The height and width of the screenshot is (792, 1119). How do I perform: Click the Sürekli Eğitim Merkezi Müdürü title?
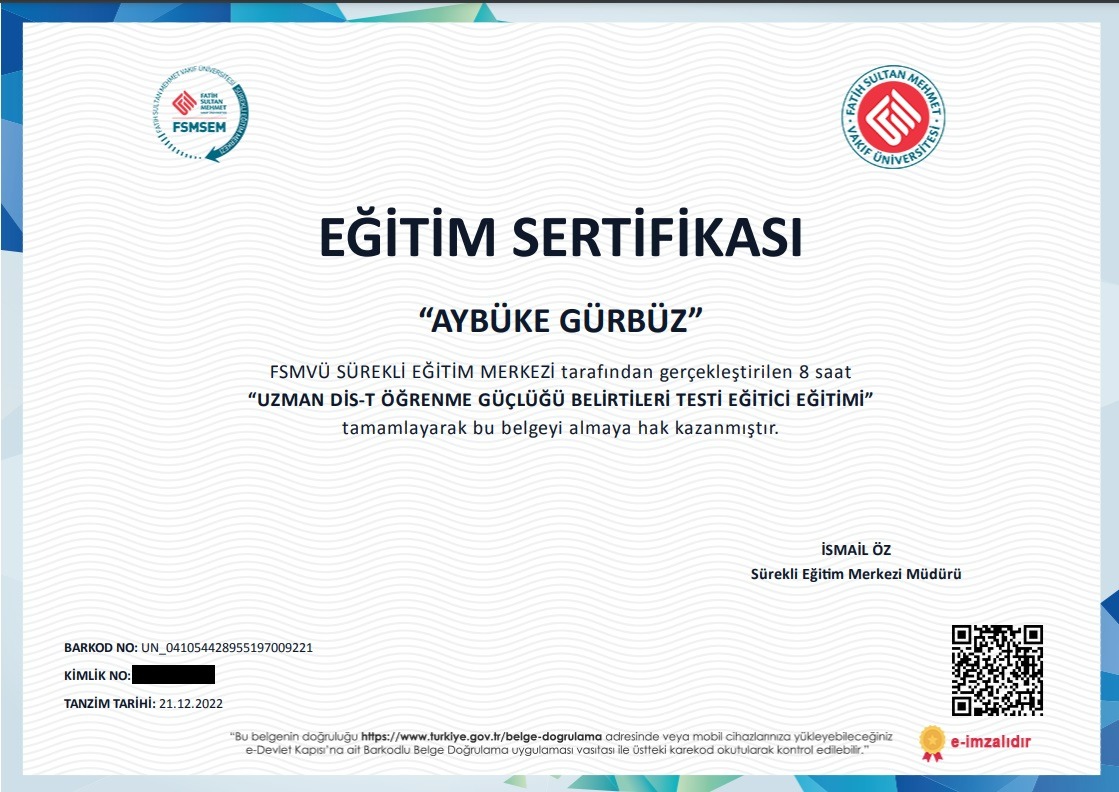pos(856,574)
